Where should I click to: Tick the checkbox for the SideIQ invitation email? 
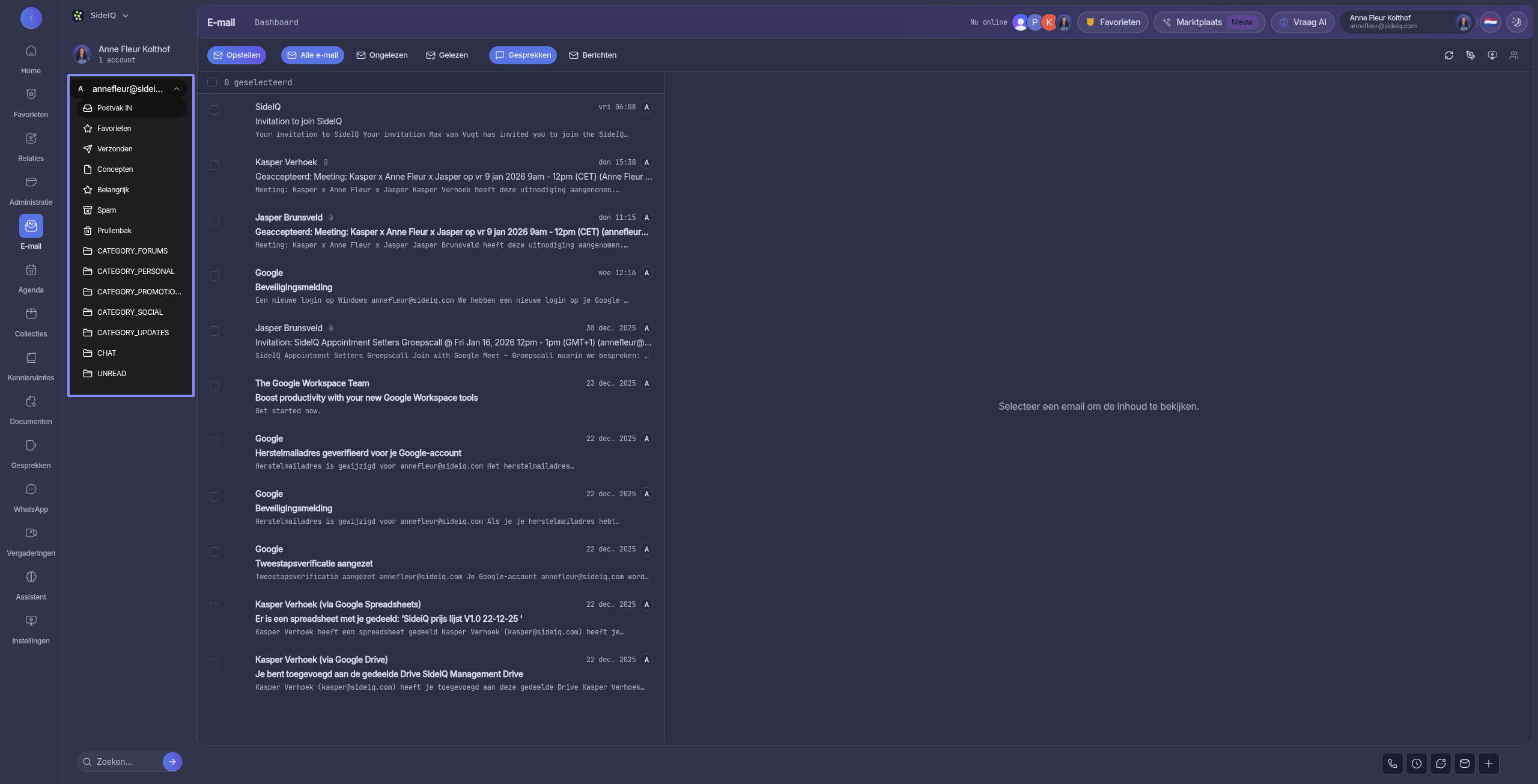(214, 110)
